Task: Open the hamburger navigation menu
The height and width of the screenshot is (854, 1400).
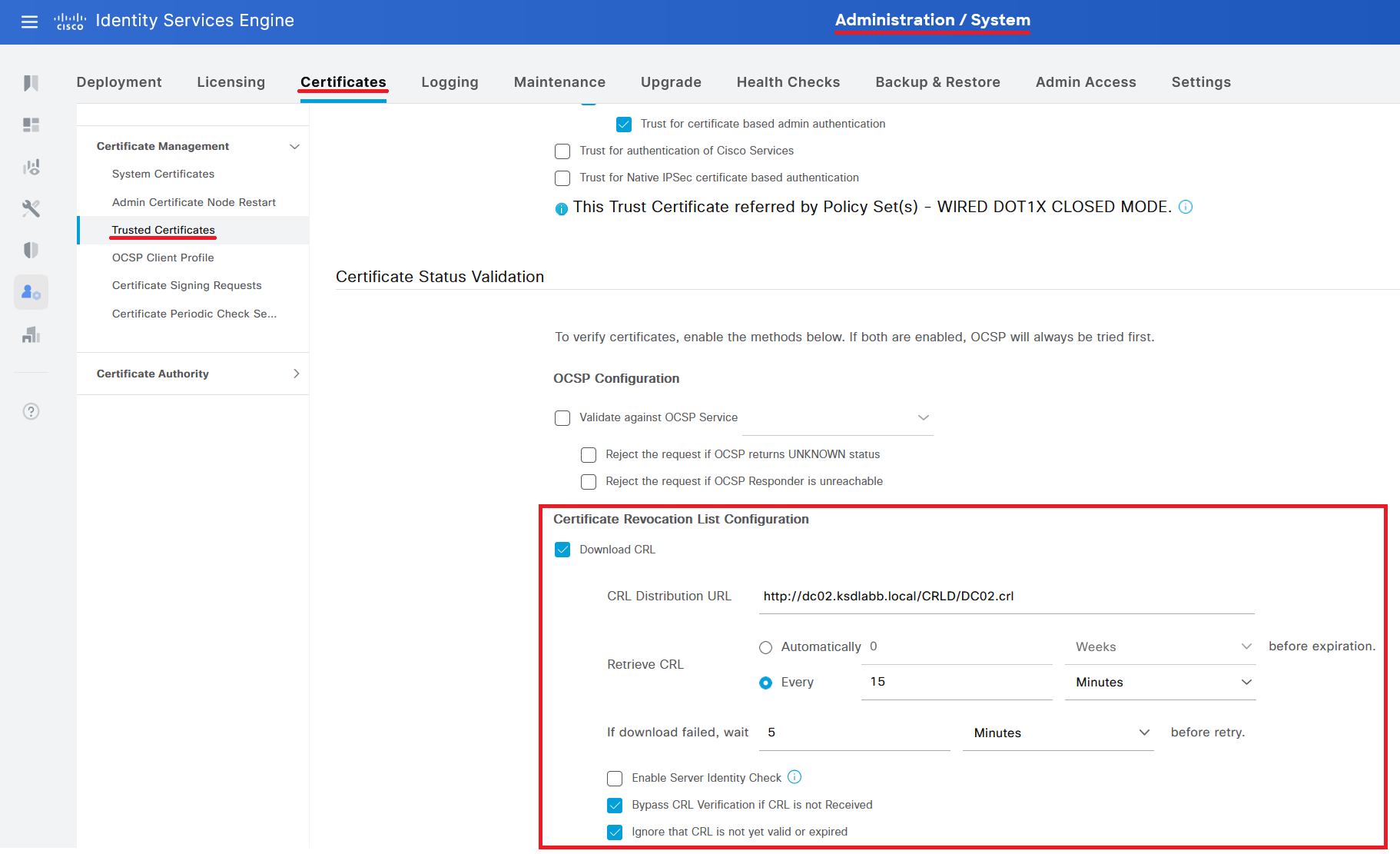Action: 29,22
